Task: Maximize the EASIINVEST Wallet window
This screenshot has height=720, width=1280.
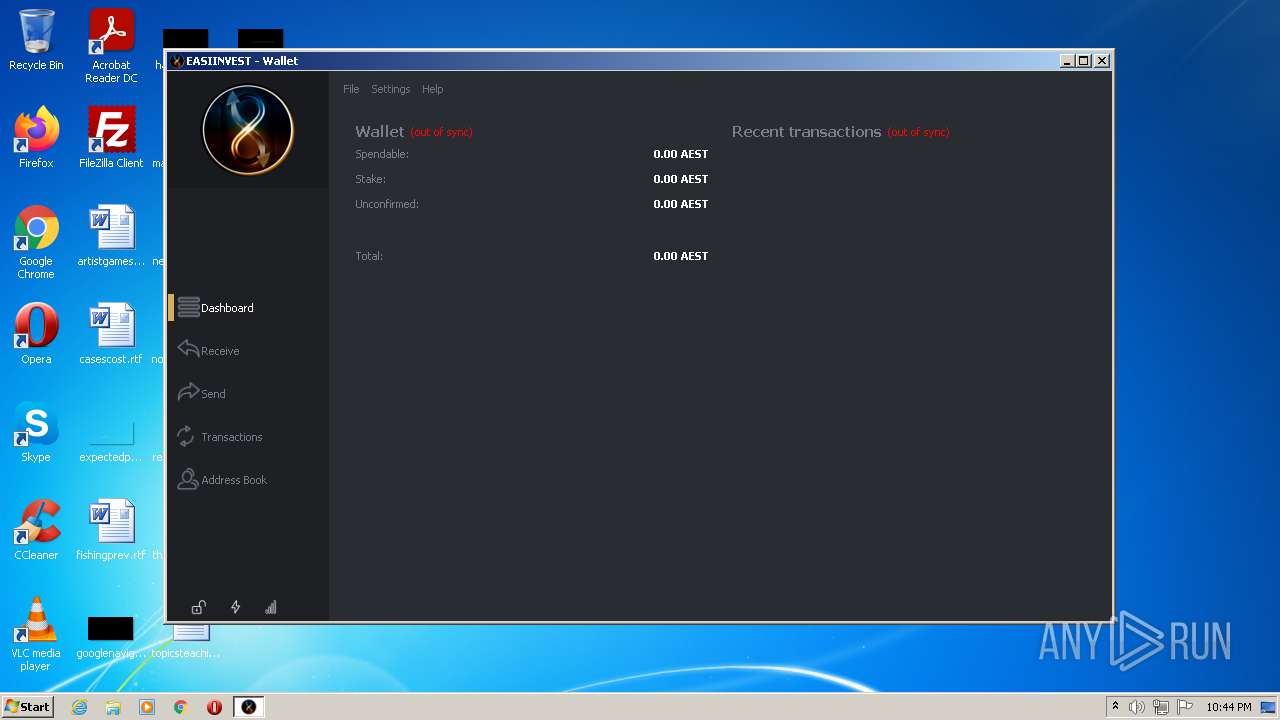Action: click(1084, 61)
